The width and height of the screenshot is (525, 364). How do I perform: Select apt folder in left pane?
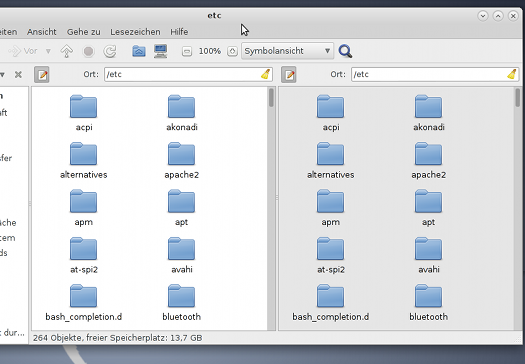(181, 208)
